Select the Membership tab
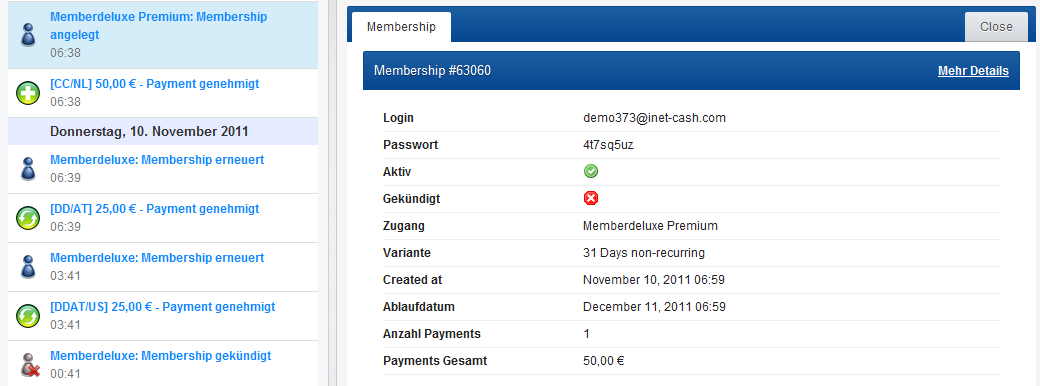The image size is (1040, 386). 401,27
